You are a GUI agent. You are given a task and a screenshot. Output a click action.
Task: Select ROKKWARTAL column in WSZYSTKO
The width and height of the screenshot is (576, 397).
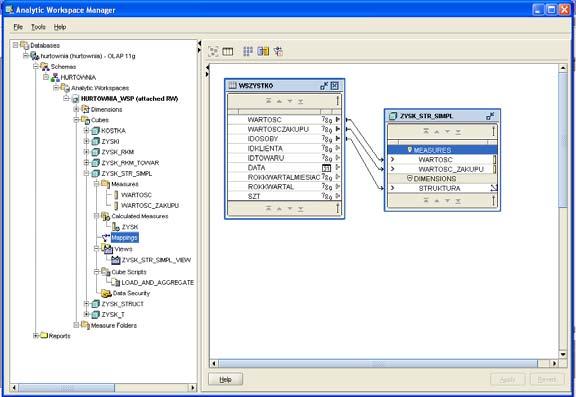tap(284, 187)
